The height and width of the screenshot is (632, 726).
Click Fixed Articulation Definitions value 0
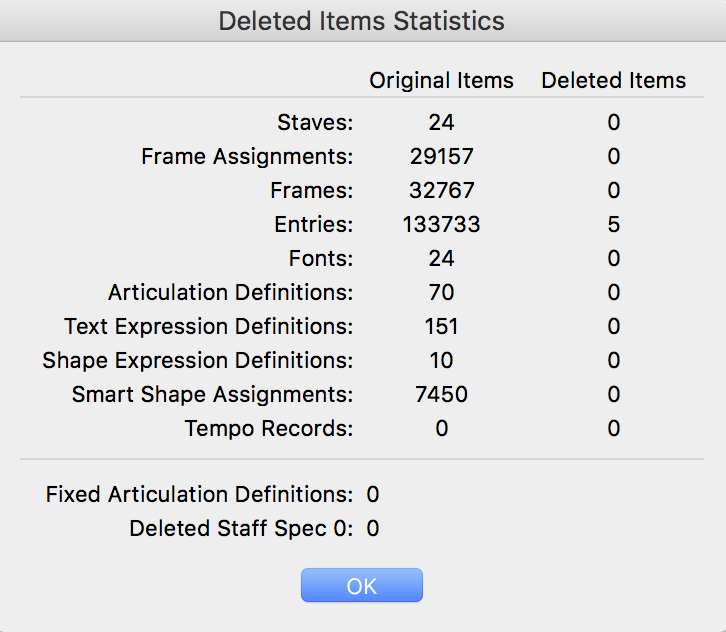tap(373, 494)
